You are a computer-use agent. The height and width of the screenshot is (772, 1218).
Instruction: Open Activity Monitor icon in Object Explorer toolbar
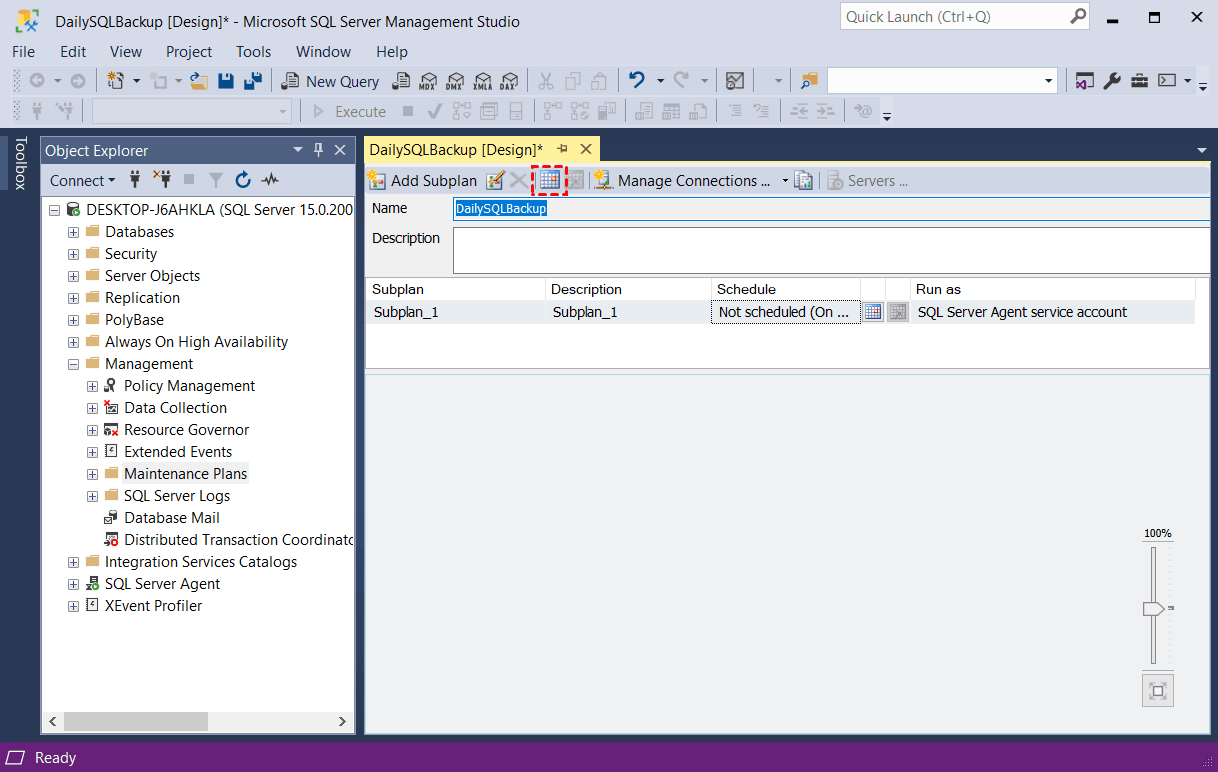(x=270, y=180)
